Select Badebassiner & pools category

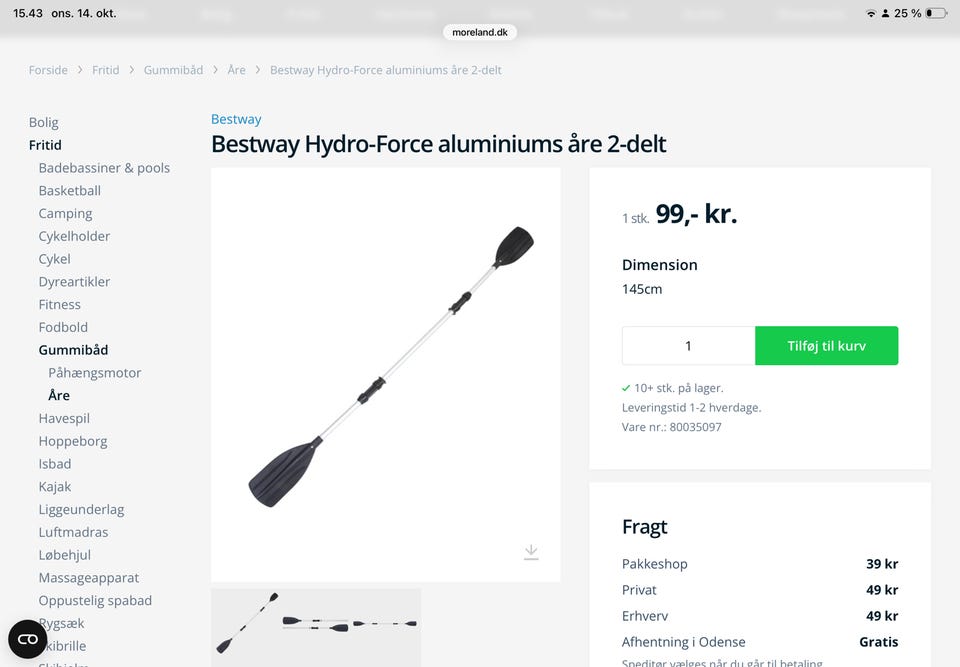click(x=104, y=168)
